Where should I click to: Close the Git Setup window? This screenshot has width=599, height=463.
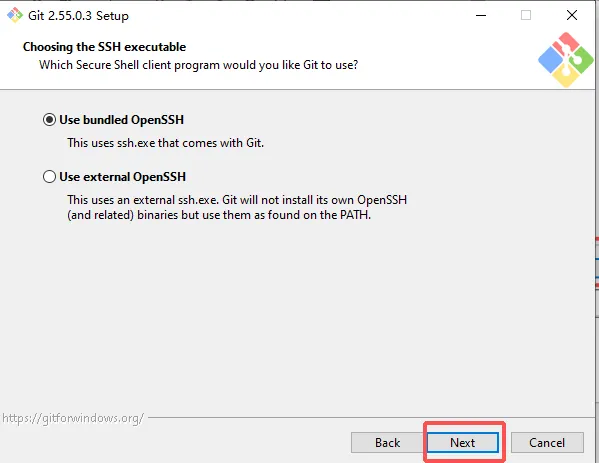[572, 15]
